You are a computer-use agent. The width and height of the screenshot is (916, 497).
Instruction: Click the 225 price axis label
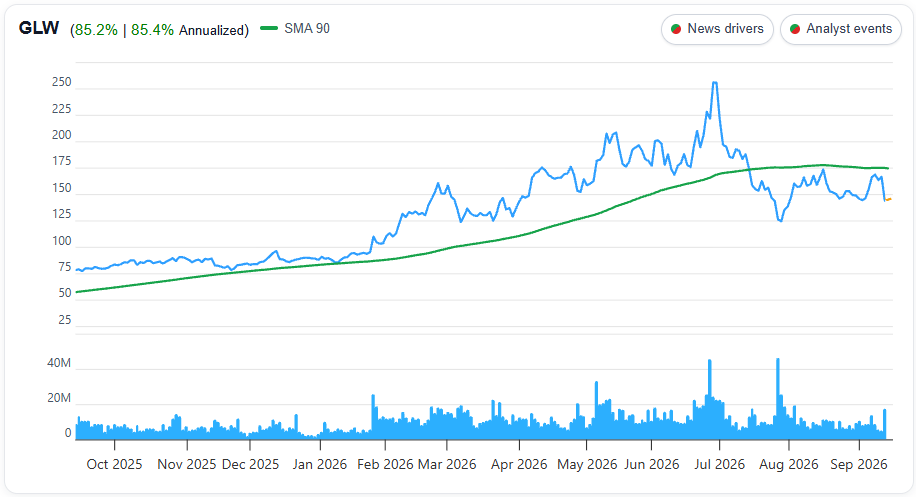[x=61, y=109]
